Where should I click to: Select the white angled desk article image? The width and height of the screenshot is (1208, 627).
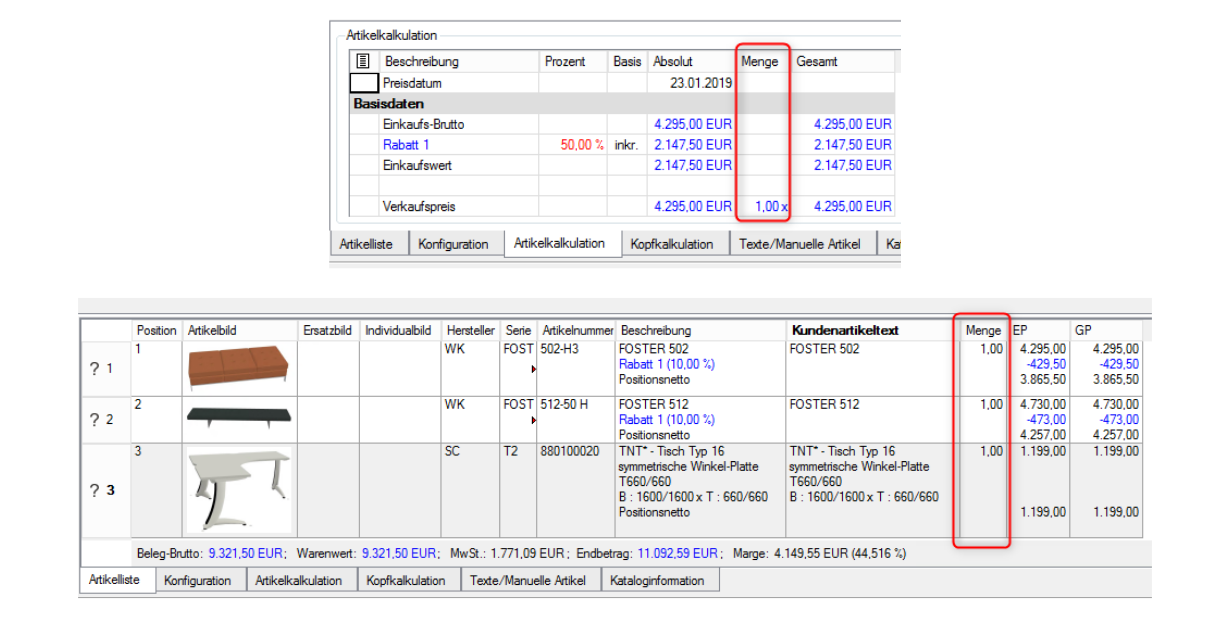coord(238,489)
